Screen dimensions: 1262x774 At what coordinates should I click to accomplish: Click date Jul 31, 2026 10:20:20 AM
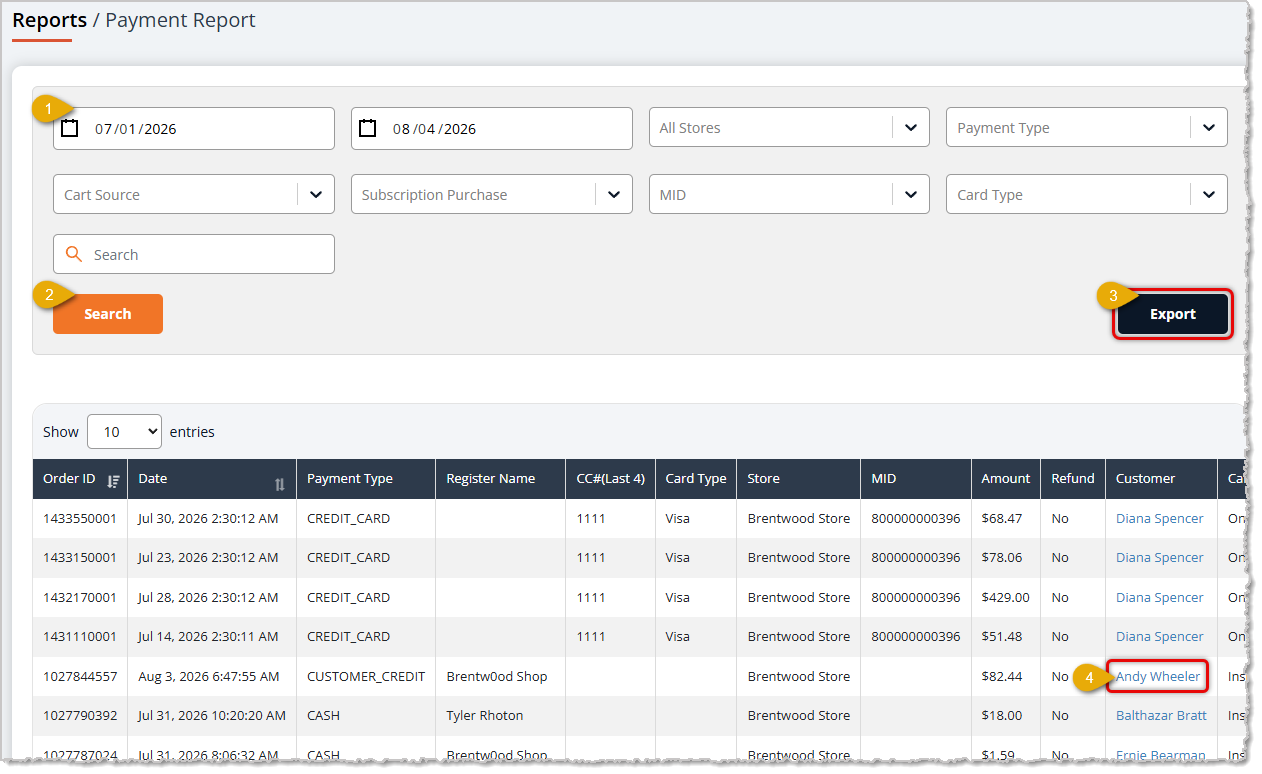click(212, 715)
